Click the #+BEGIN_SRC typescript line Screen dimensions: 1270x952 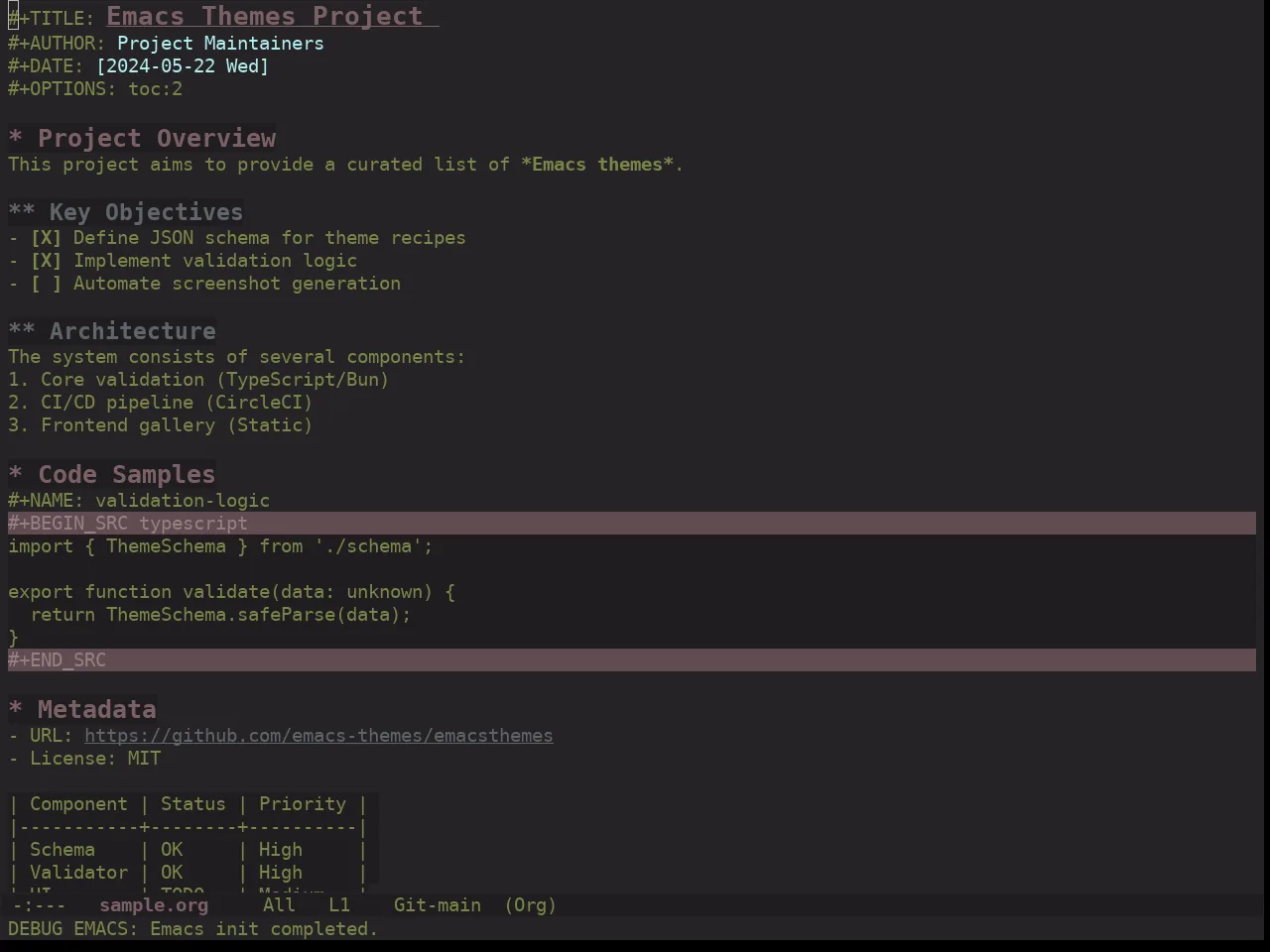point(632,524)
